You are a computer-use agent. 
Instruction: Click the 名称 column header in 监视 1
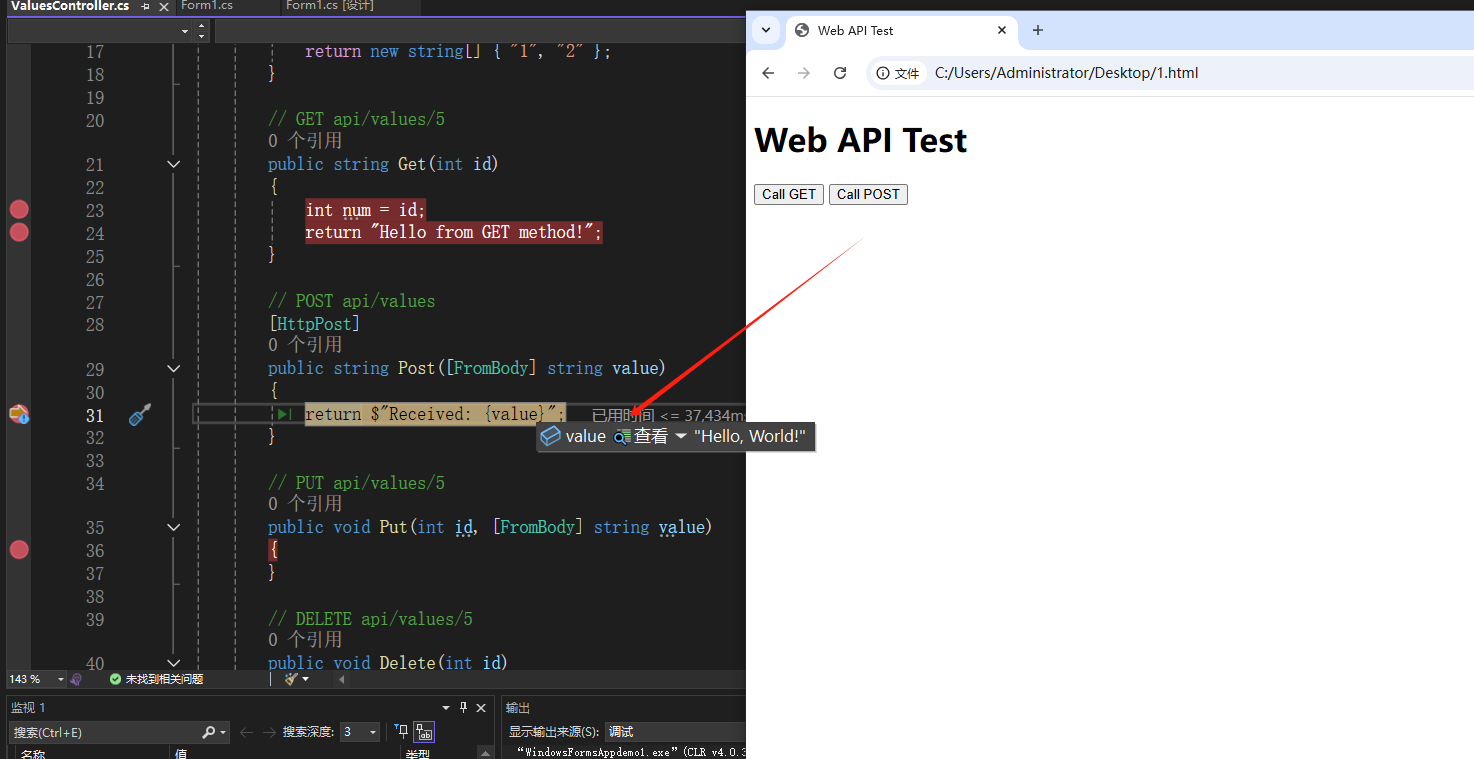(x=33, y=753)
